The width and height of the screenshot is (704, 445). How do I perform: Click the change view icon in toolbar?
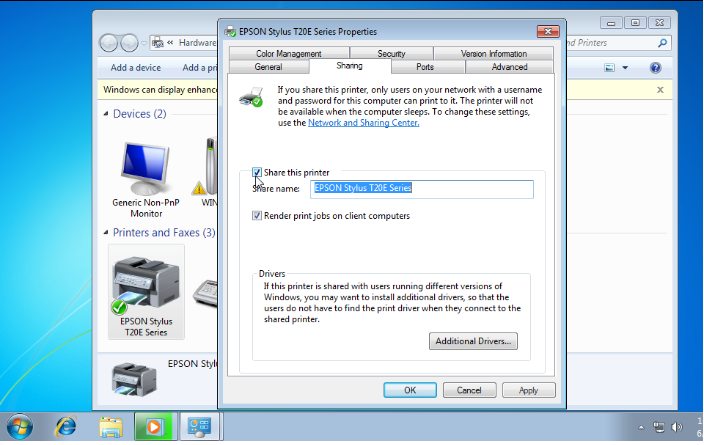609,68
